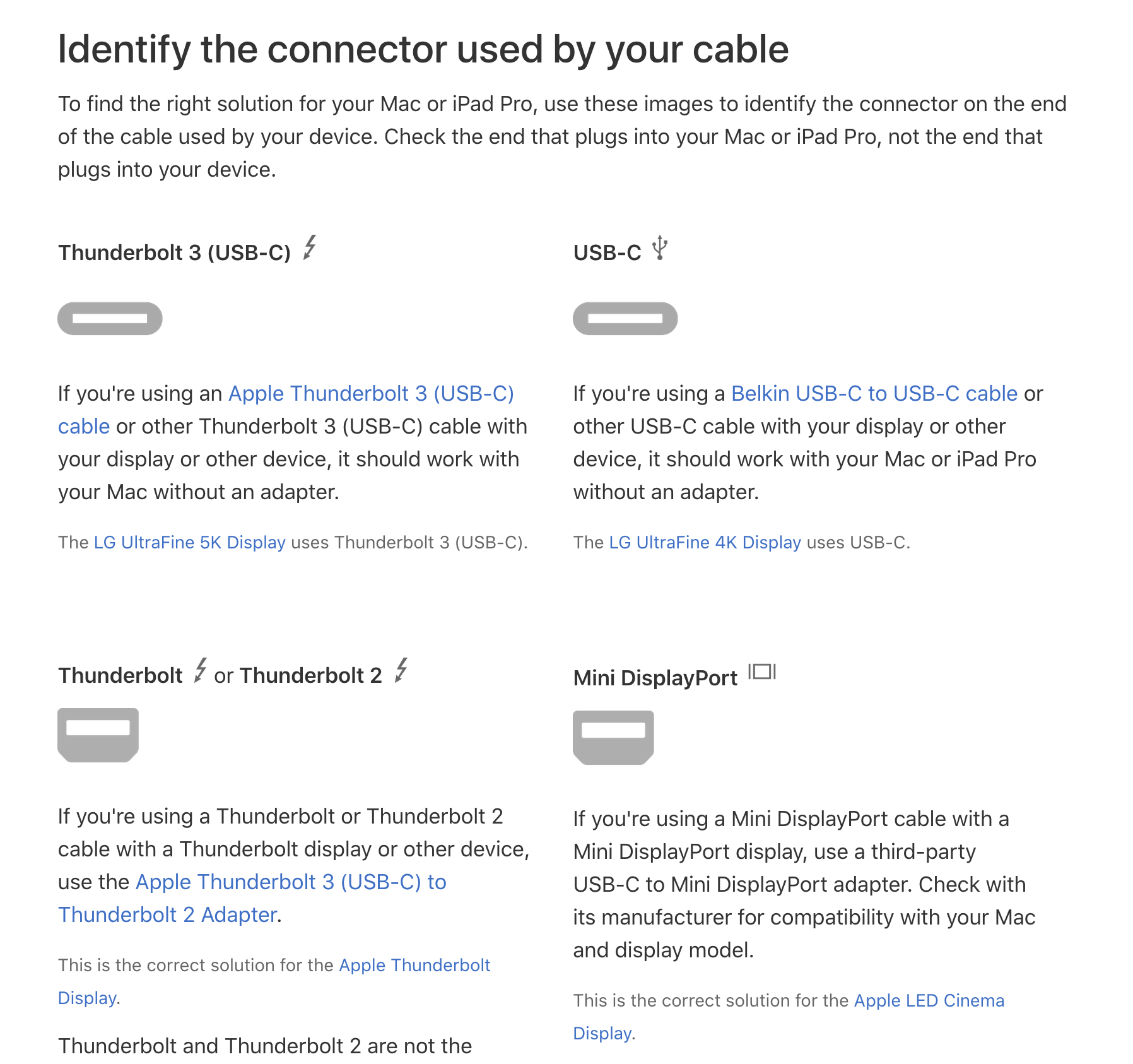Click the Thunderbolt 3 (USB-C) section heading
The width and height of the screenshot is (1133, 1064).
174,252
